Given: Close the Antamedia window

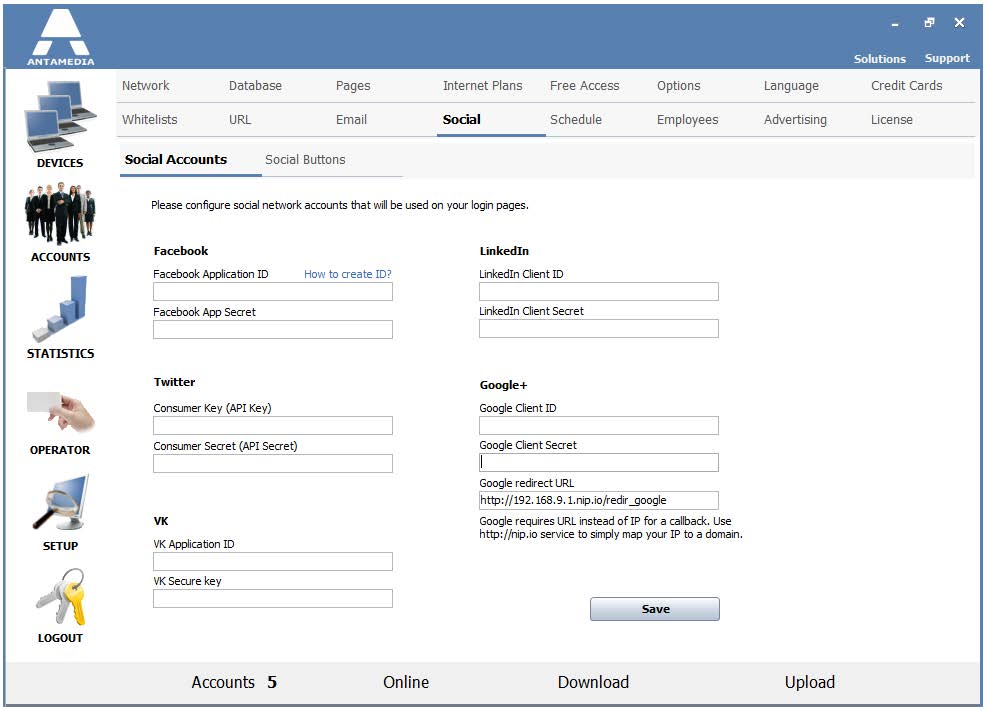Looking at the screenshot, I should [959, 23].
